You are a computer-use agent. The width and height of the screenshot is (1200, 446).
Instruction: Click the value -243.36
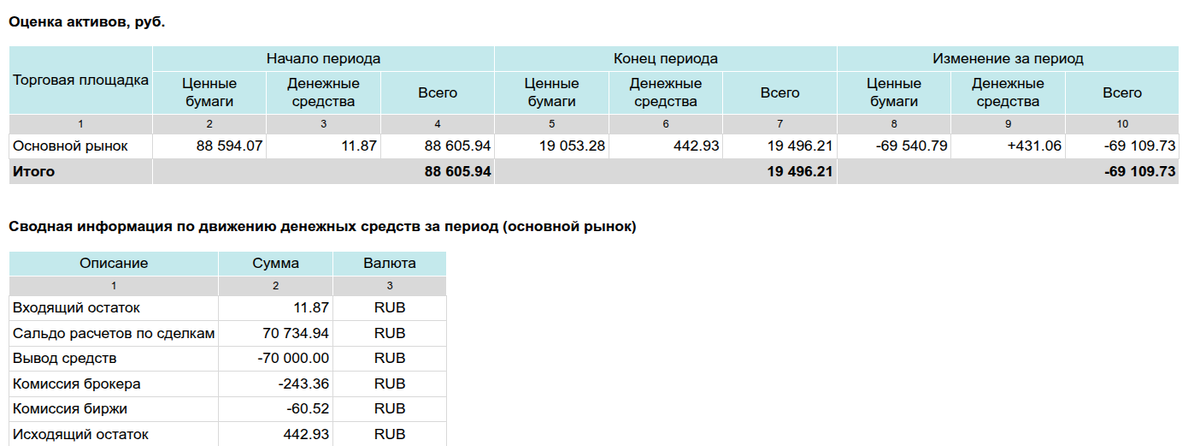click(304, 384)
